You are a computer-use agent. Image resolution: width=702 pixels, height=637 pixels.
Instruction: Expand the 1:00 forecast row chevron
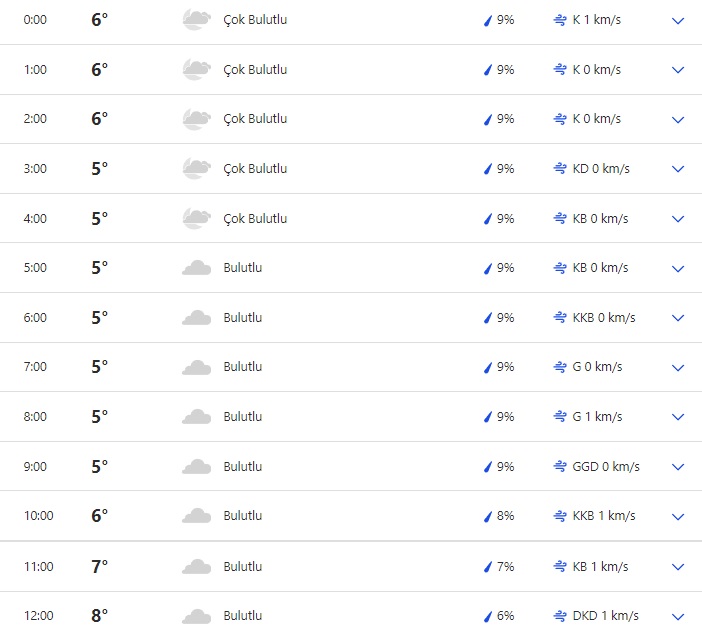[678, 70]
